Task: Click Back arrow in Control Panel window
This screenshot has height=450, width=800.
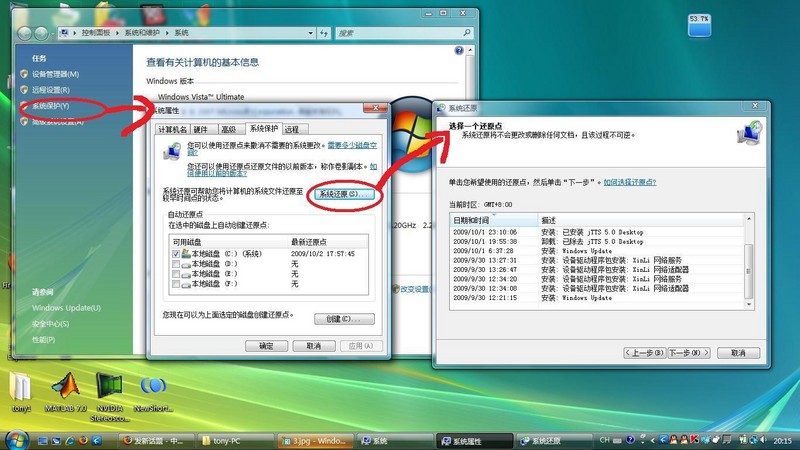Action: pos(24,33)
